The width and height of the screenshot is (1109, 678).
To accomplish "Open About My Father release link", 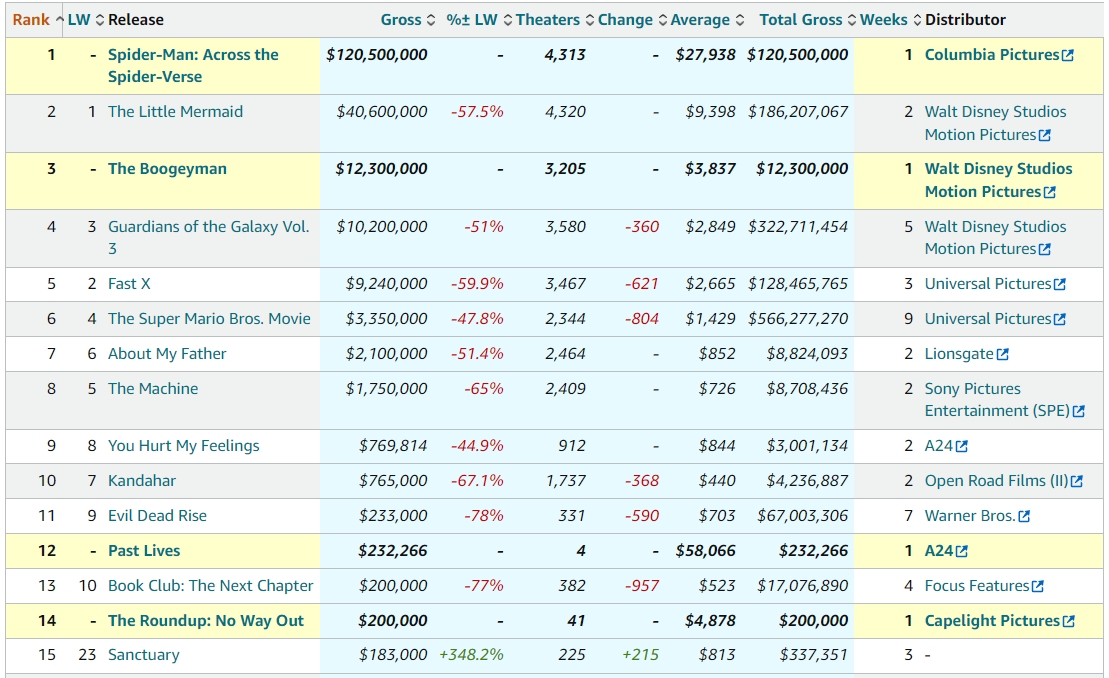I will (x=167, y=353).
